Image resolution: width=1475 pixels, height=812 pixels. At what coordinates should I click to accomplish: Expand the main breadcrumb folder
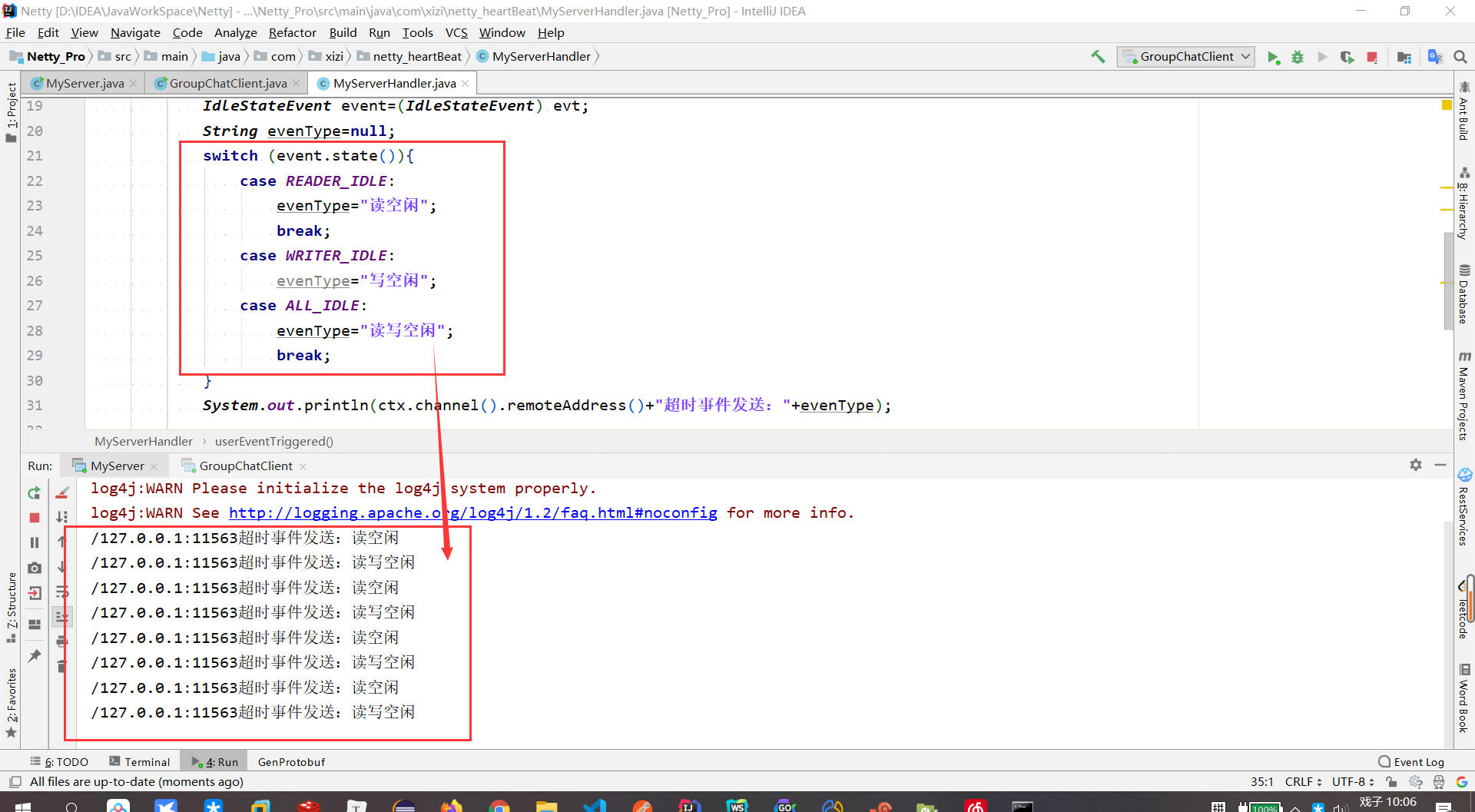pyautogui.click(x=167, y=57)
